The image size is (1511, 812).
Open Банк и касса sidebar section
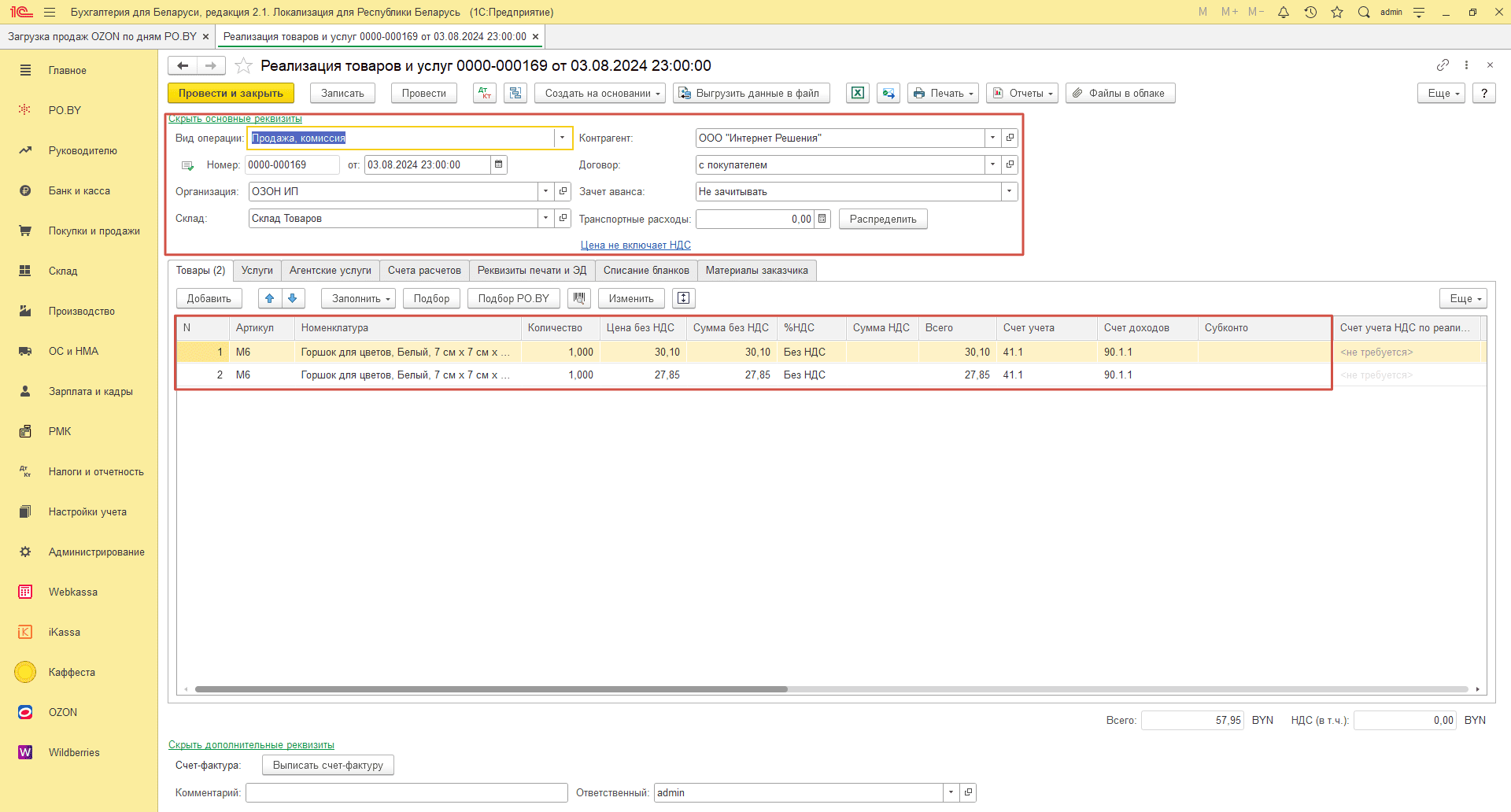[79, 190]
